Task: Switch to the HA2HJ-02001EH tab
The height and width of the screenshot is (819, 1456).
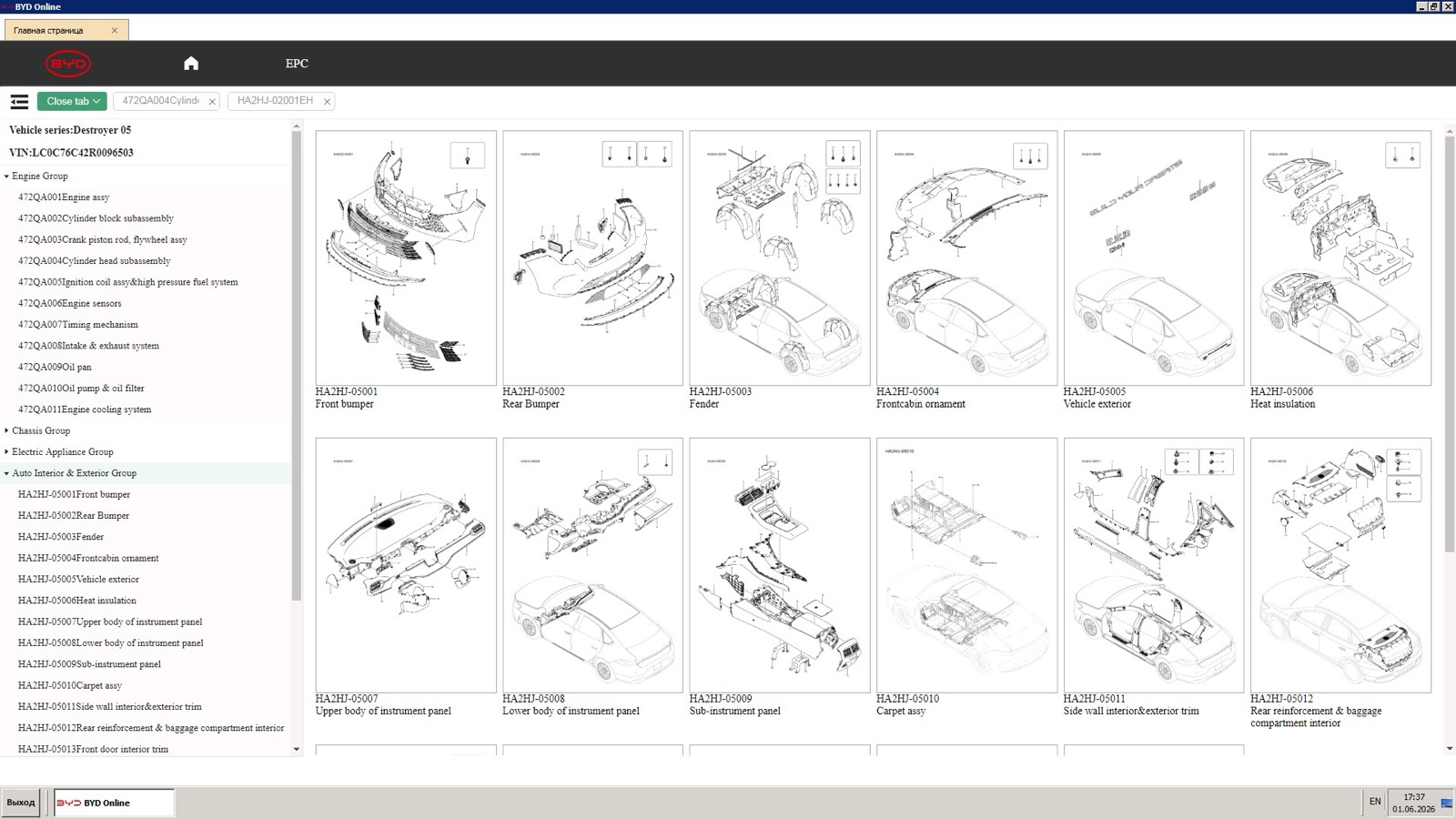Action: (x=275, y=101)
